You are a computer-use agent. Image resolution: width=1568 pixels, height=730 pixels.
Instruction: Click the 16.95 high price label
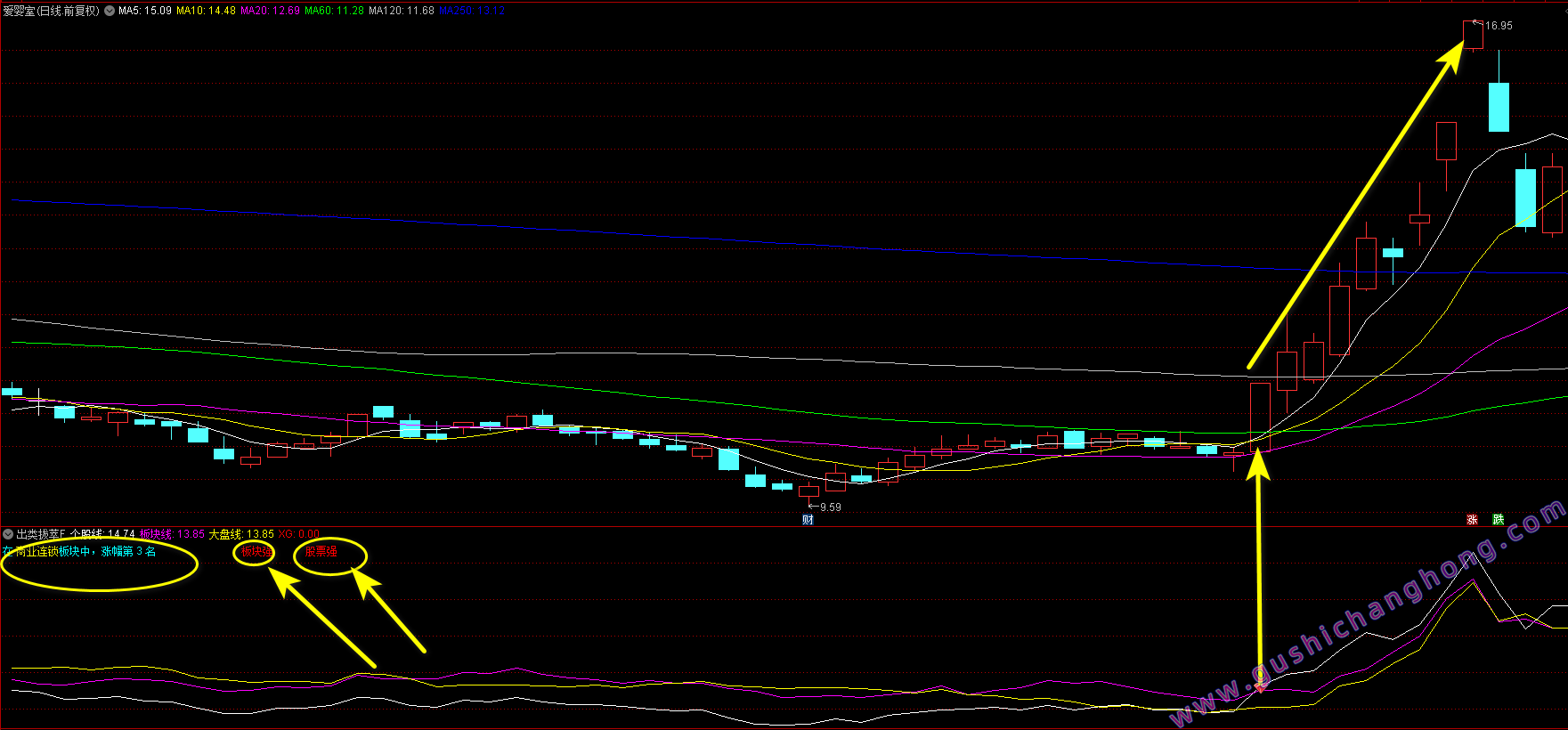pyautogui.click(x=1499, y=26)
